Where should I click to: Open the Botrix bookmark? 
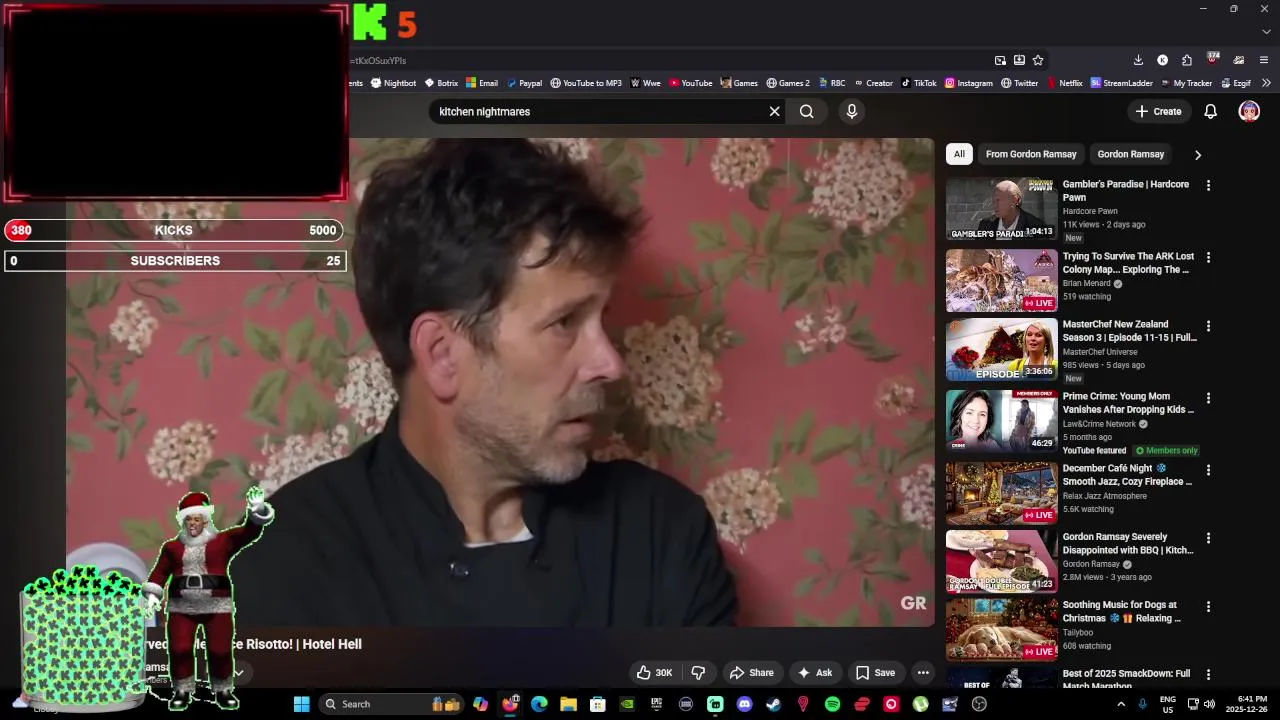pyautogui.click(x=441, y=83)
